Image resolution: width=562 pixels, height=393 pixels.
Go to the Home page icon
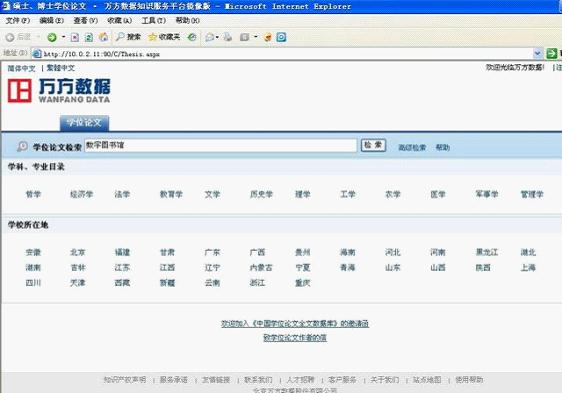(103, 37)
